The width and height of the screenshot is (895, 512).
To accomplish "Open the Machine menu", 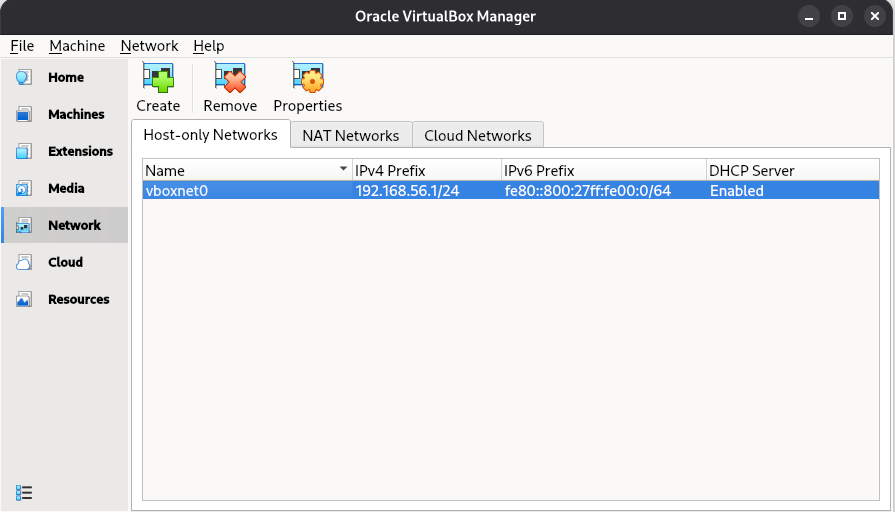I will [77, 46].
